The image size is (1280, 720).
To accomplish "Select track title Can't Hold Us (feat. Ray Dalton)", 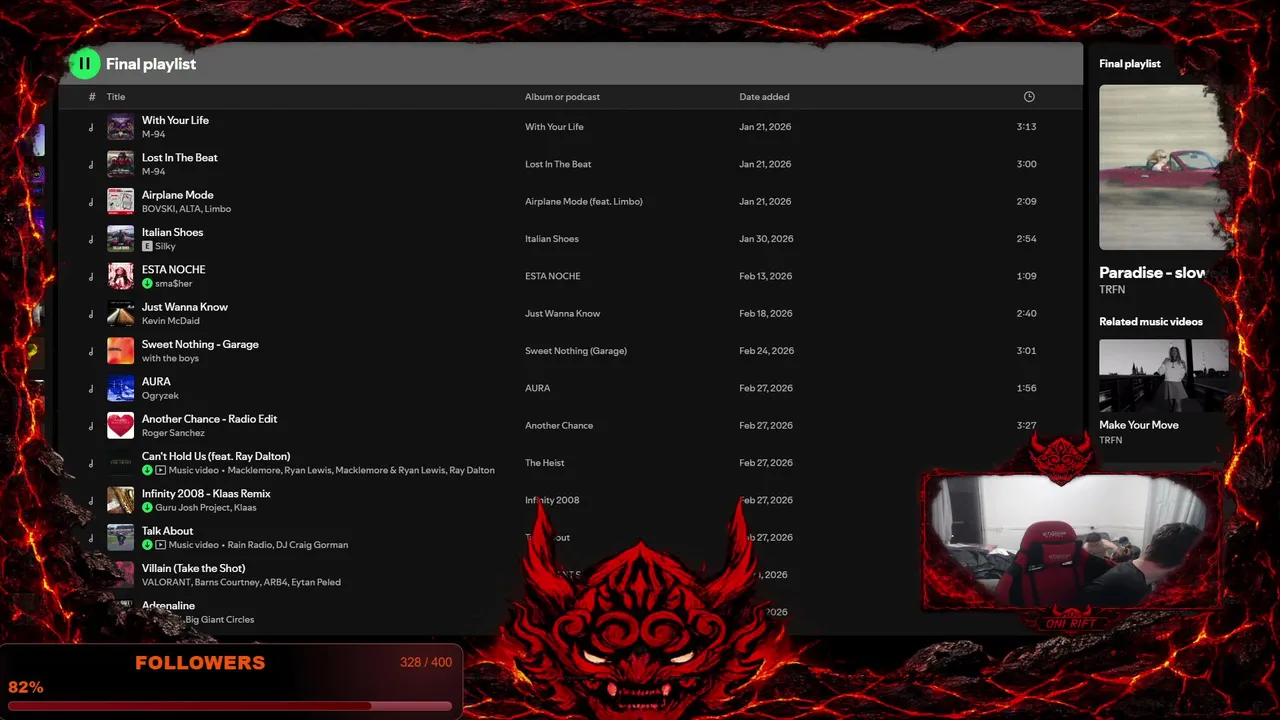I will 216,456.
